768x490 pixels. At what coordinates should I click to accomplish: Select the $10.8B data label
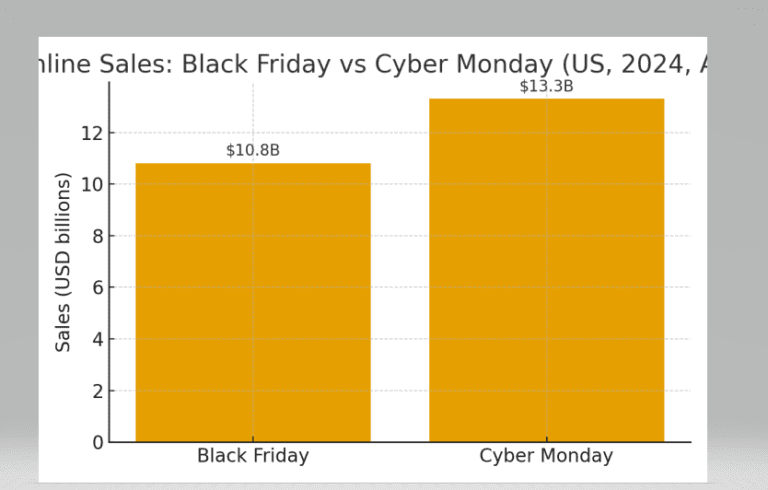pos(253,150)
